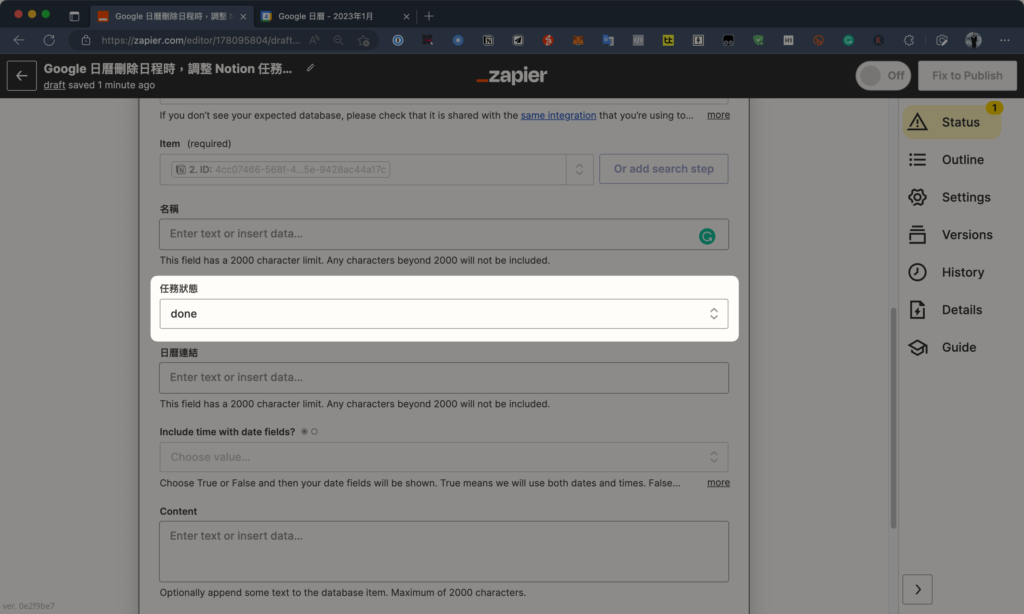Image resolution: width=1024 pixels, height=614 pixels.
Task: Open the Guide graduation cap icon
Action: point(918,347)
